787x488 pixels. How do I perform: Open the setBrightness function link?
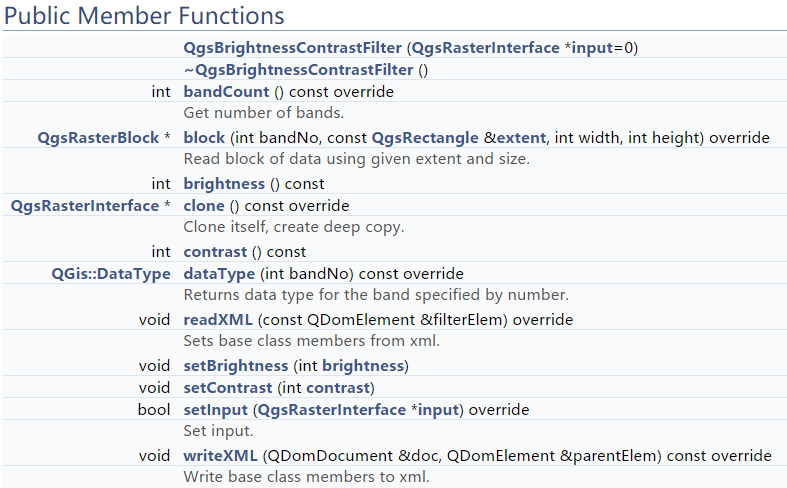[236, 365]
